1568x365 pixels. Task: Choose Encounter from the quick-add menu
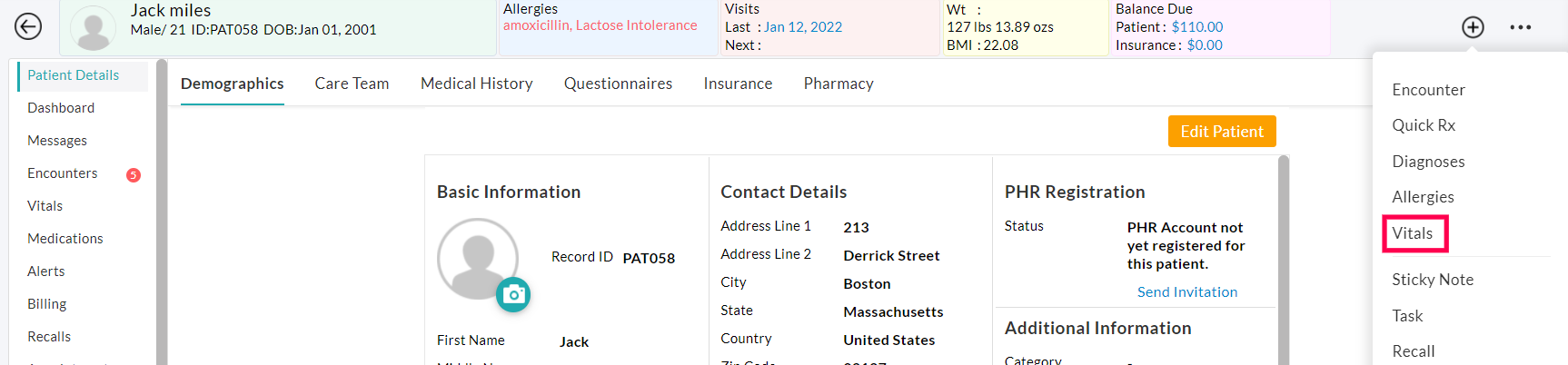1428,90
